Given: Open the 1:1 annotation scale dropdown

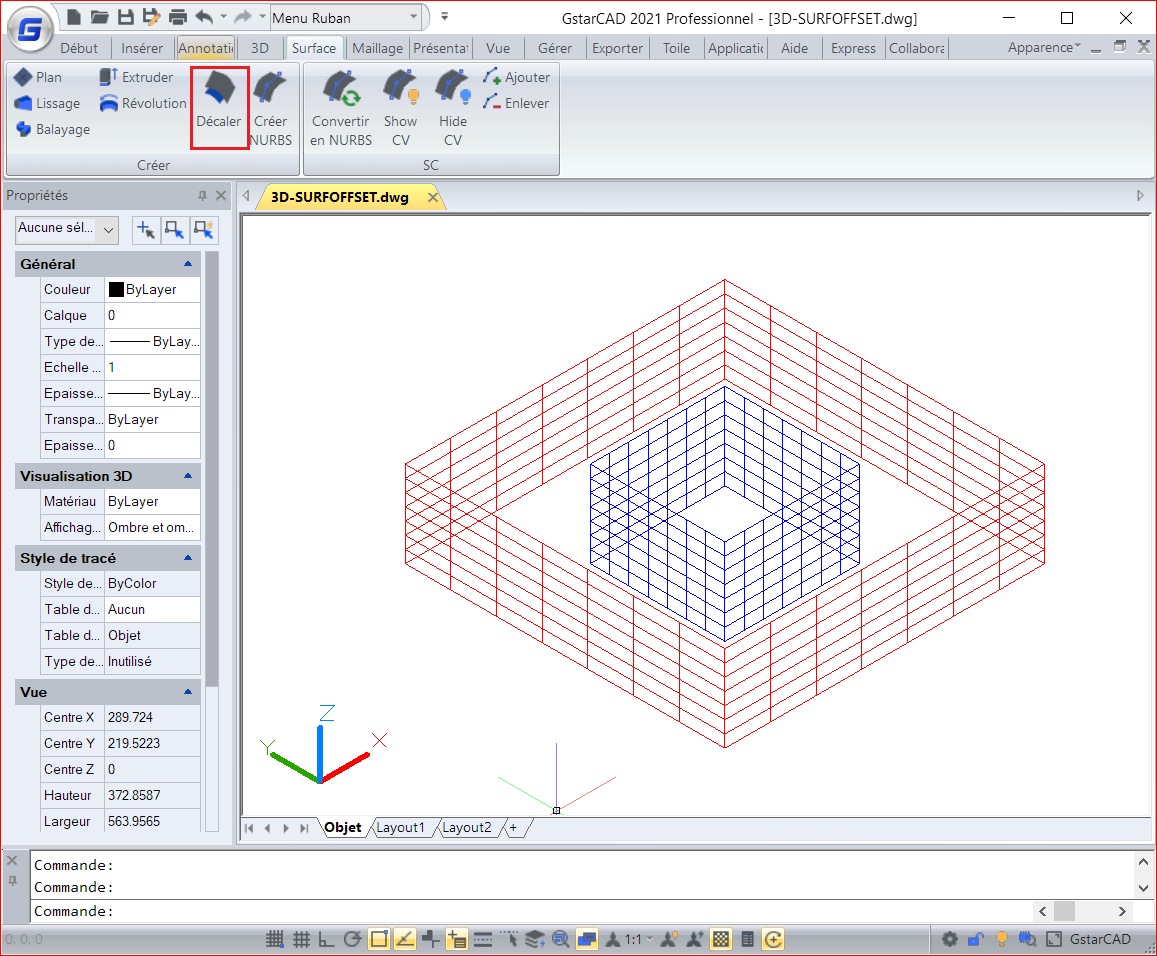Looking at the screenshot, I should 639,939.
